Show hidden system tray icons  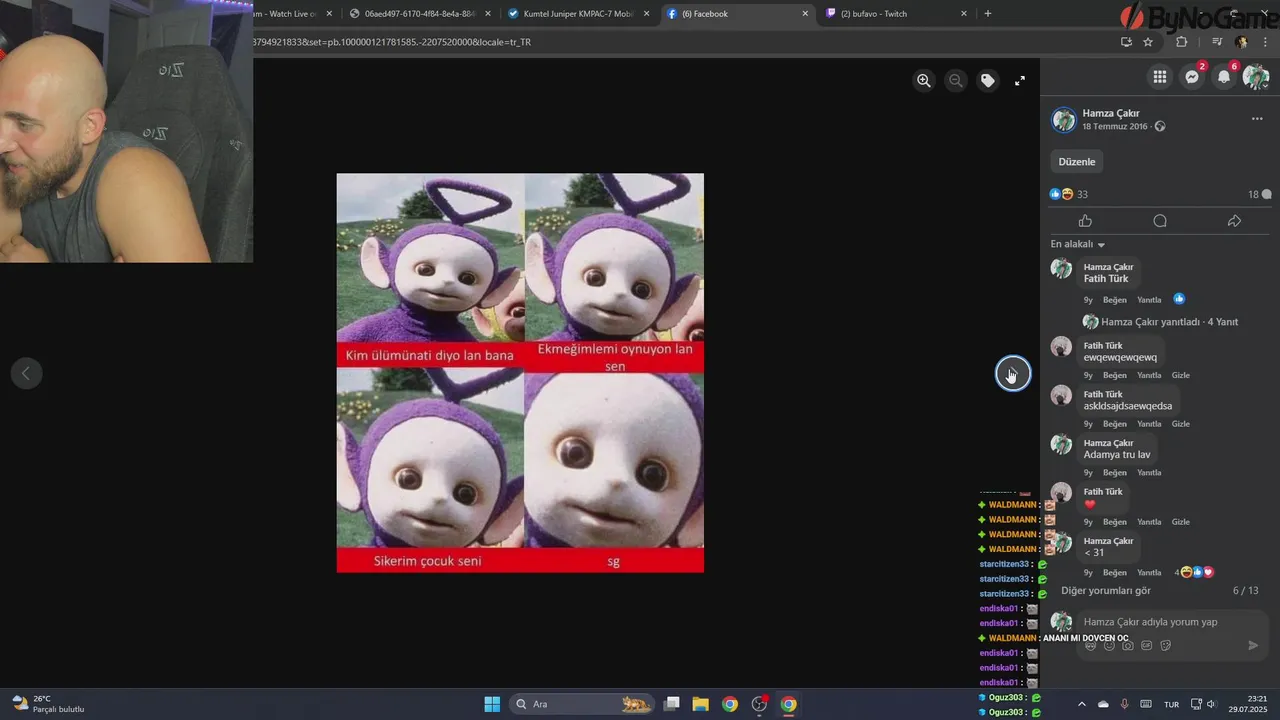(x=1081, y=704)
